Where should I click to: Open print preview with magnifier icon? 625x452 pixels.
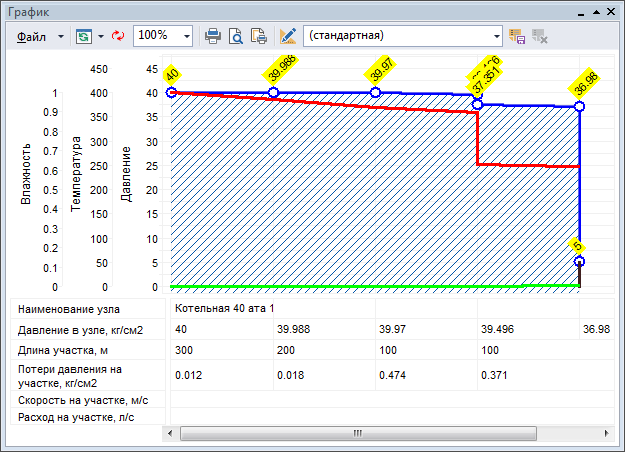[236, 35]
